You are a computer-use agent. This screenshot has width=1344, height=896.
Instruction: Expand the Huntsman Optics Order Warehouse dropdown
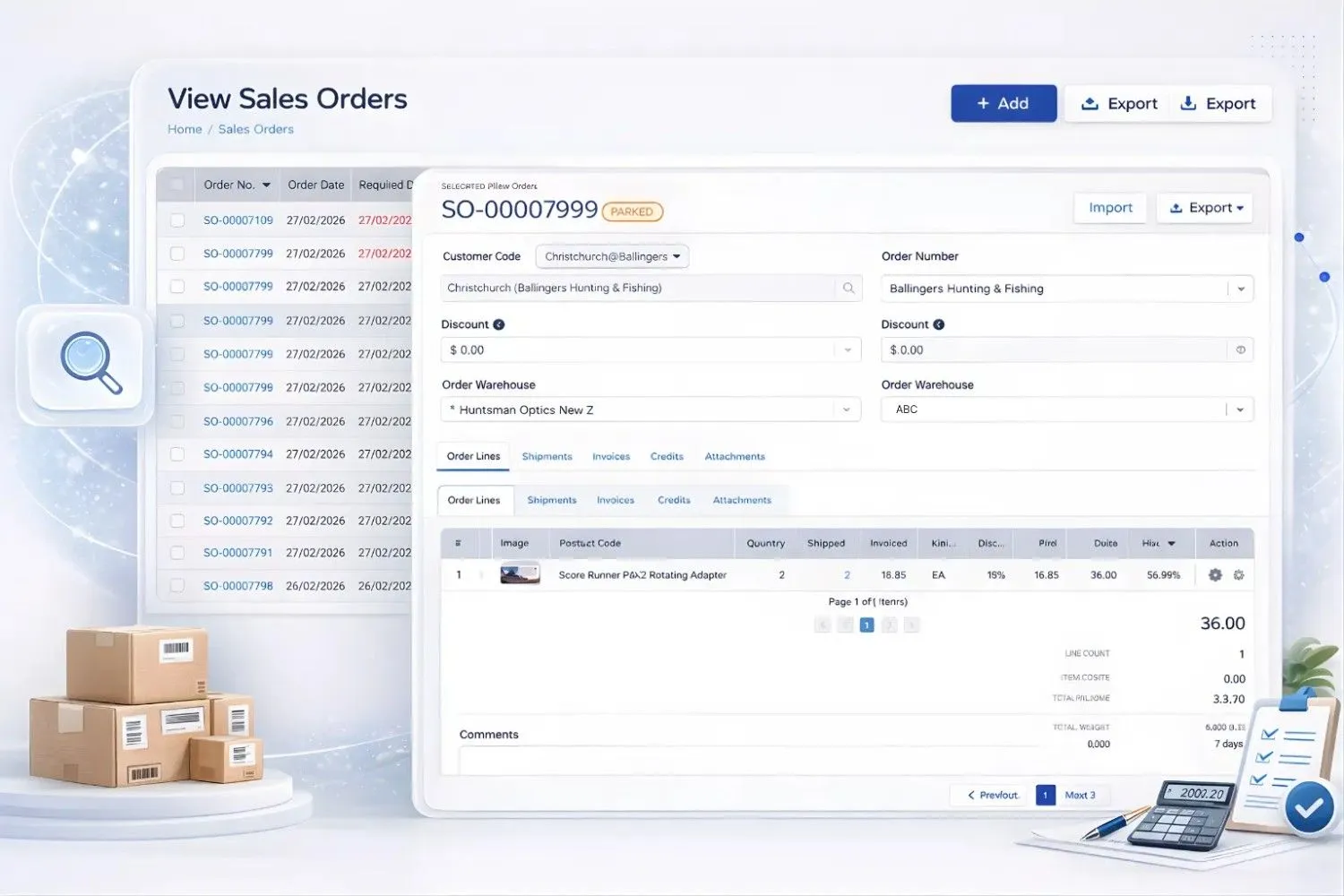coord(846,409)
